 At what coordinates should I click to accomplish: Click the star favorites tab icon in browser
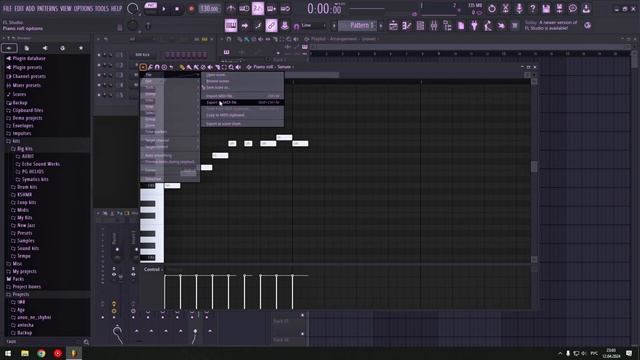(x=81, y=48)
